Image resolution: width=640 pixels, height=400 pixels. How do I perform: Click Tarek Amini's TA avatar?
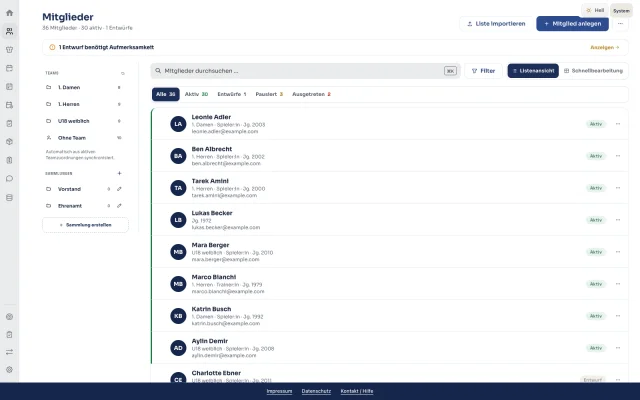point(178,188)
